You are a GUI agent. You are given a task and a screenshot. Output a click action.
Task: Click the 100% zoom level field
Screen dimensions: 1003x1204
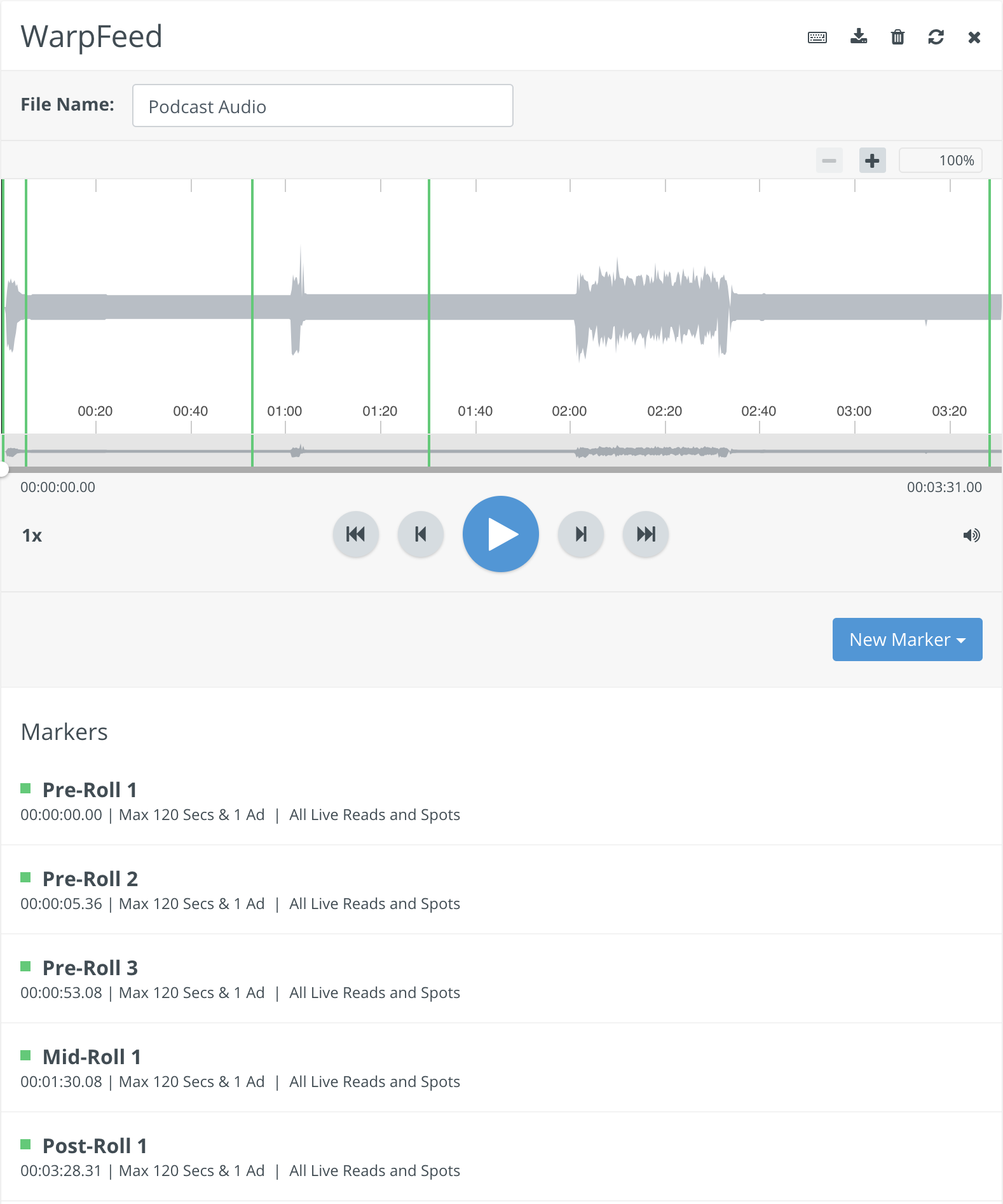pyautogui.click(x=940, y=160)
